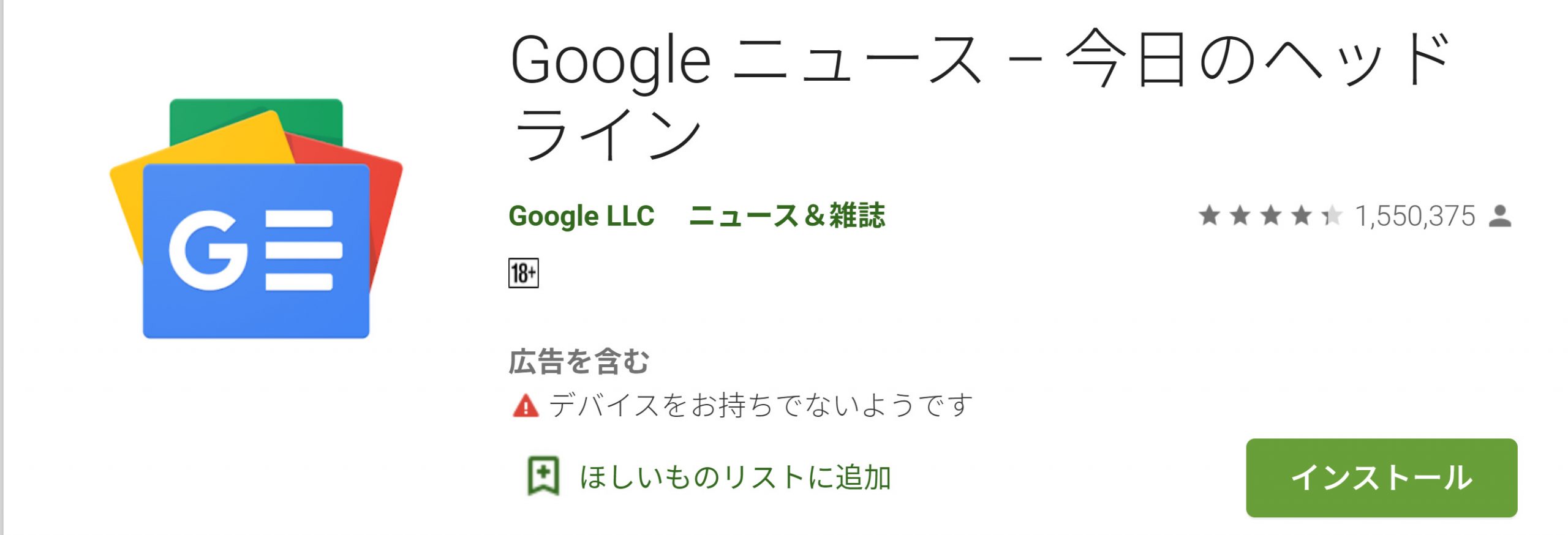Screen dimensions: 1568x535
Task: Click the second rating star
Action: coord(1240,215)
